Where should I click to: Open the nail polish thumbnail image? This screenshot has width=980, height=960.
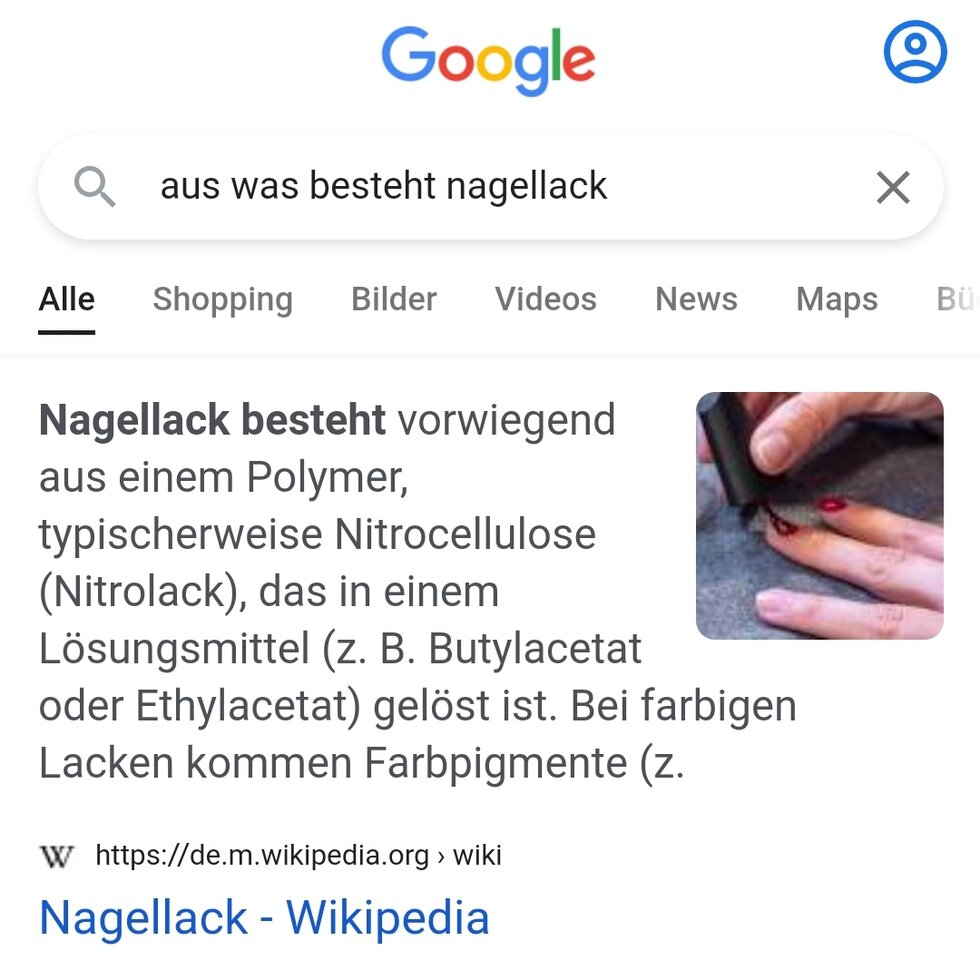(819, 516)
